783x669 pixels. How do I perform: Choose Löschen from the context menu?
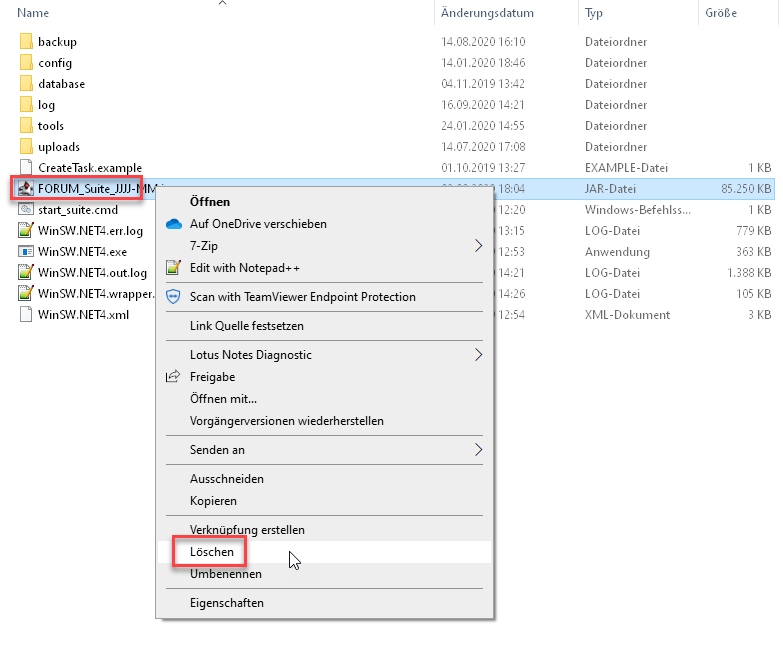[x=212, y=552]
